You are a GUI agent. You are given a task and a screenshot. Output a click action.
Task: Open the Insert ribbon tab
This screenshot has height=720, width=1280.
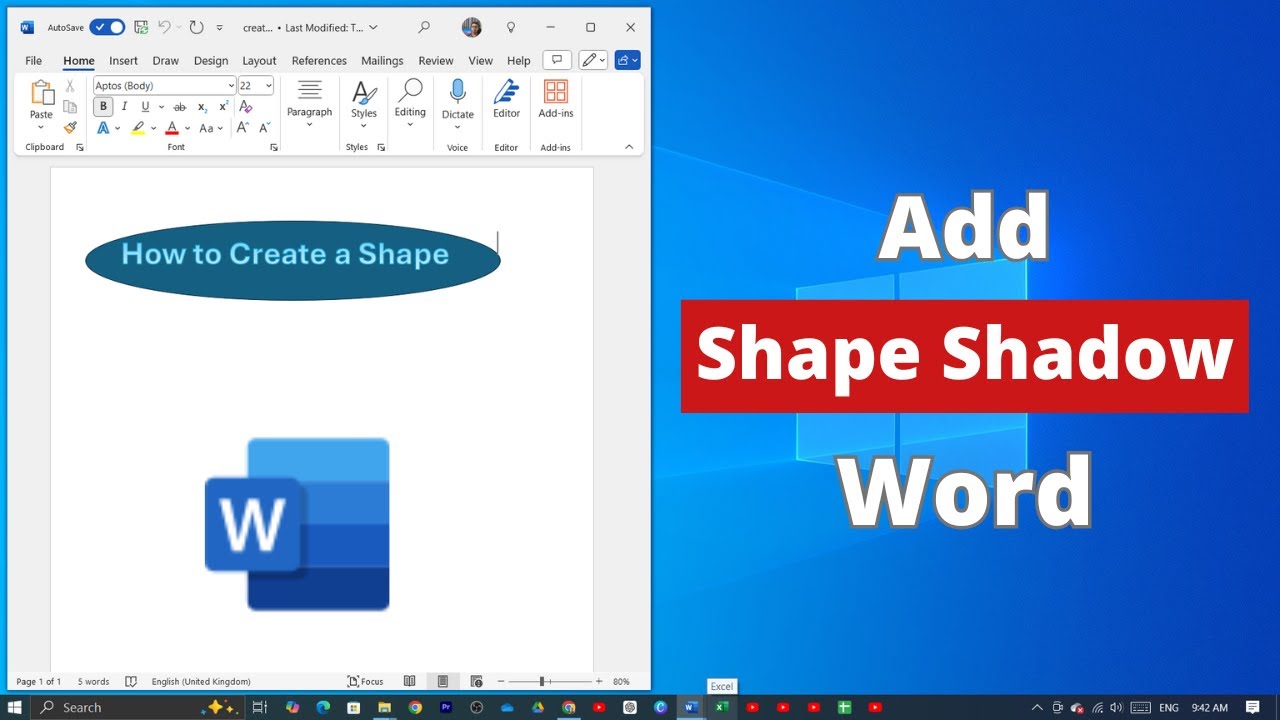[123, 61]
